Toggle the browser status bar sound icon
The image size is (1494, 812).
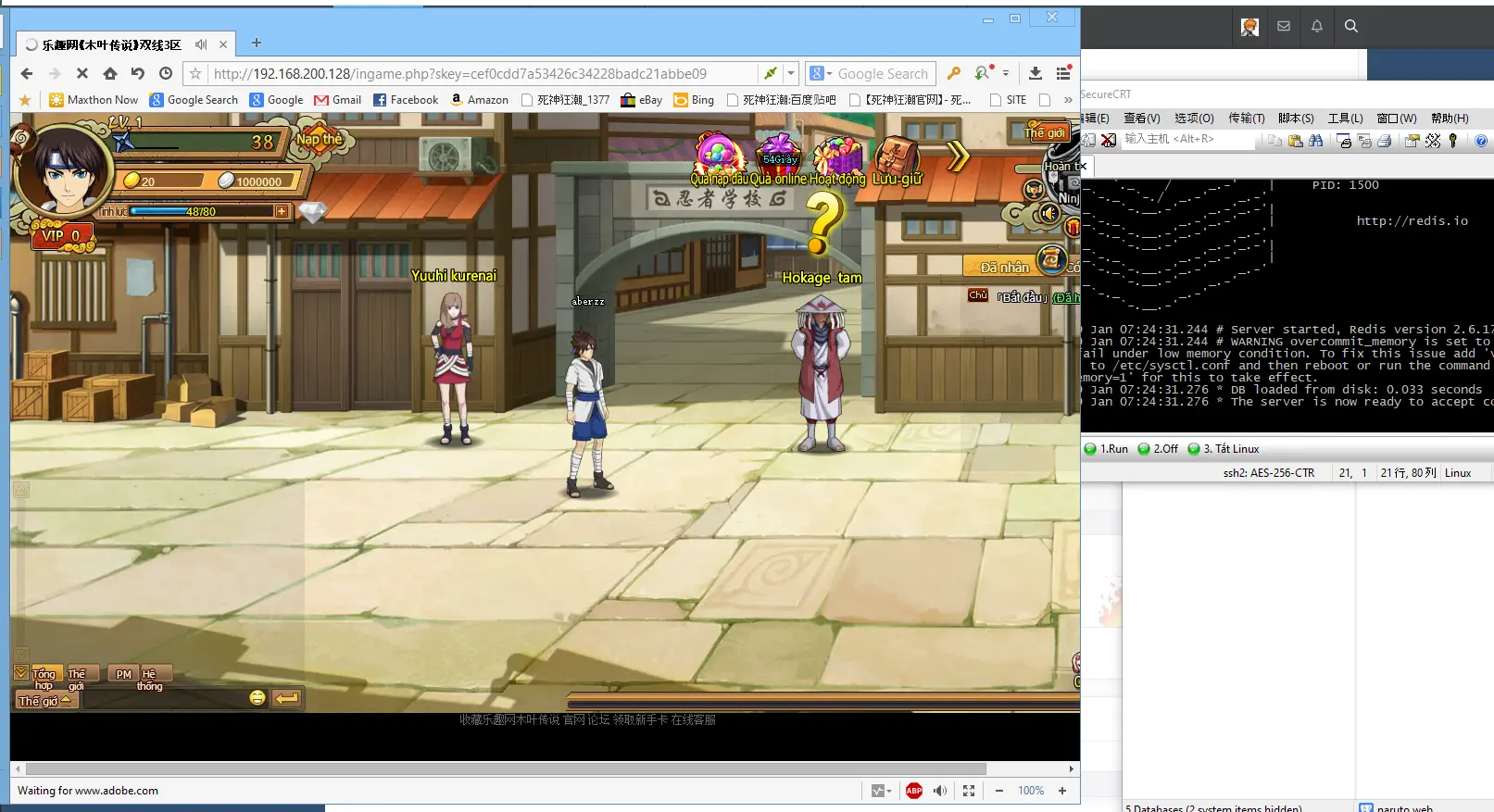[x=940, y=791]
